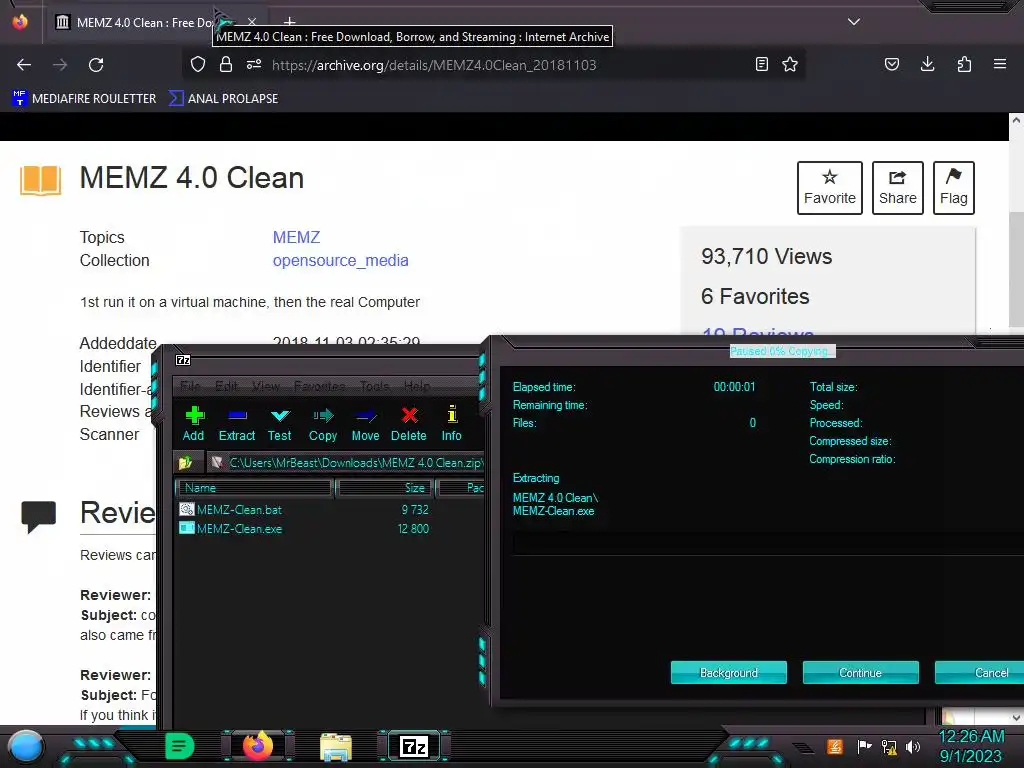Image resolution: width=1024 pixels, height=768 pixels.
Task: Open the Firefox hamburger menu
Action: (x=1000, y=64)
